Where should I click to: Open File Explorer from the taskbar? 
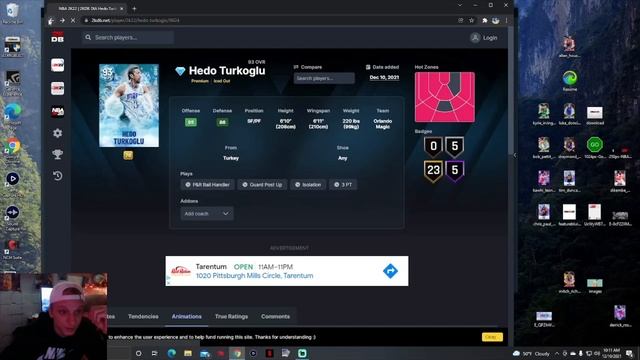[188, 353]
